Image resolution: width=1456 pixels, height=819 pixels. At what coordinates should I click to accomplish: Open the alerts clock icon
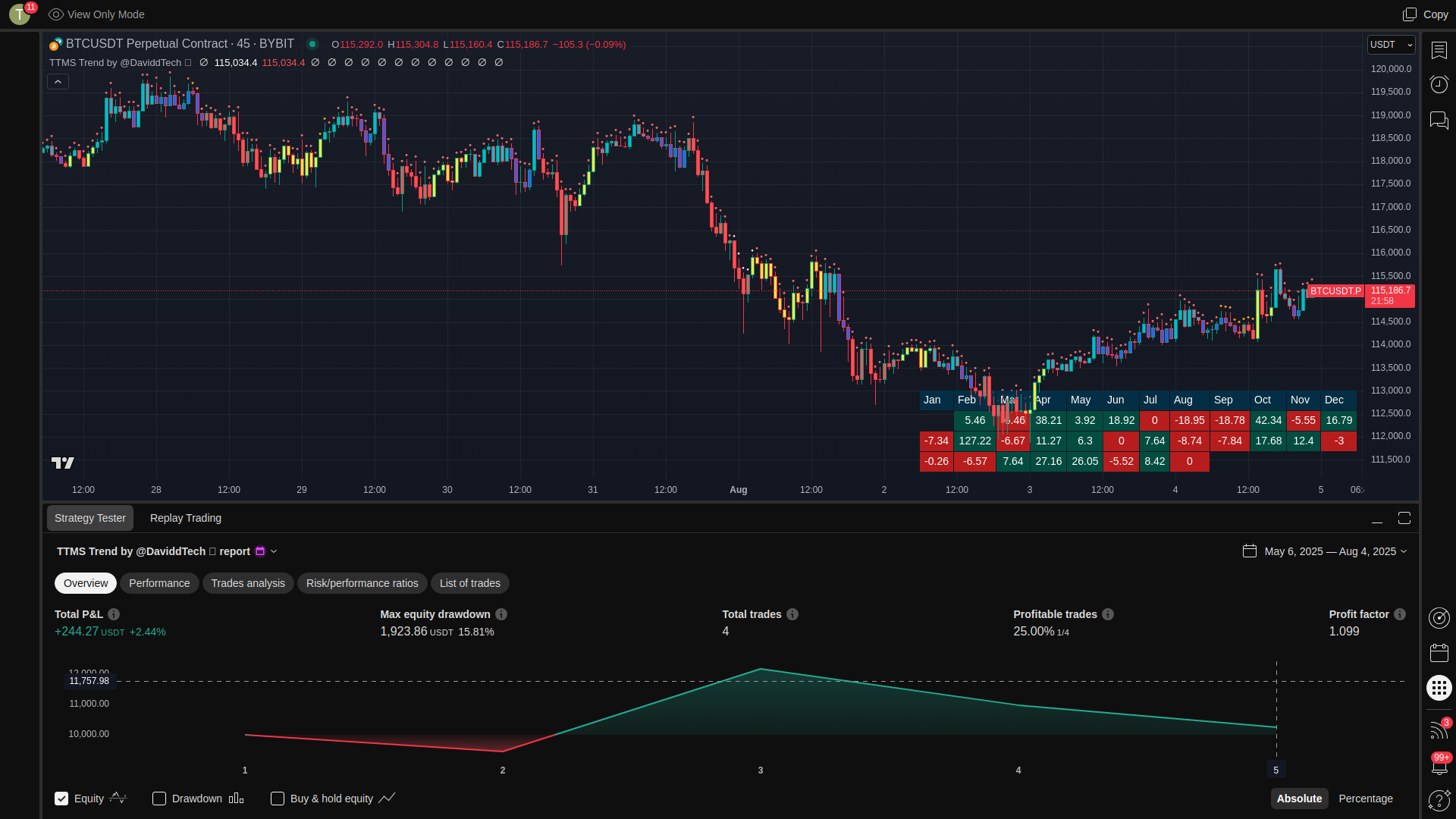click(1439, 84)
